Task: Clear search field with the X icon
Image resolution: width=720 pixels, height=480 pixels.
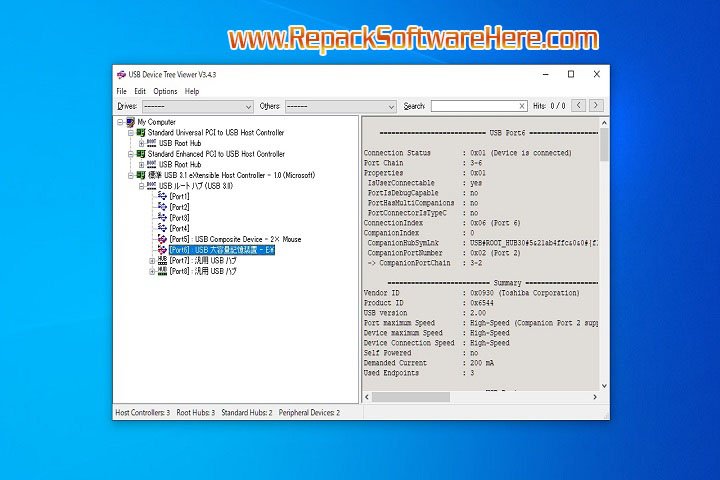Action: coord(522,106)
